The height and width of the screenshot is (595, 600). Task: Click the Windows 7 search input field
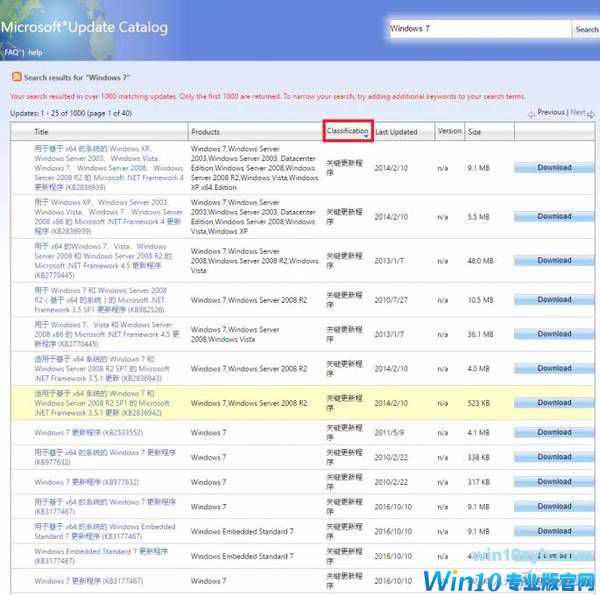(477, 29)
